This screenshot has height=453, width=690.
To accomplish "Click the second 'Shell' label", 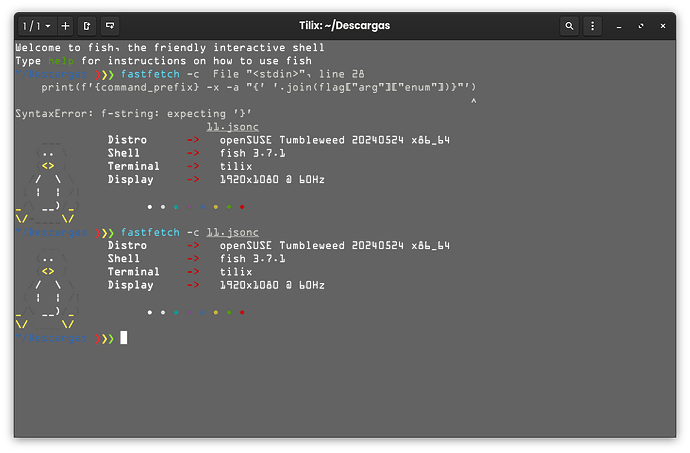I will (124, 259).
